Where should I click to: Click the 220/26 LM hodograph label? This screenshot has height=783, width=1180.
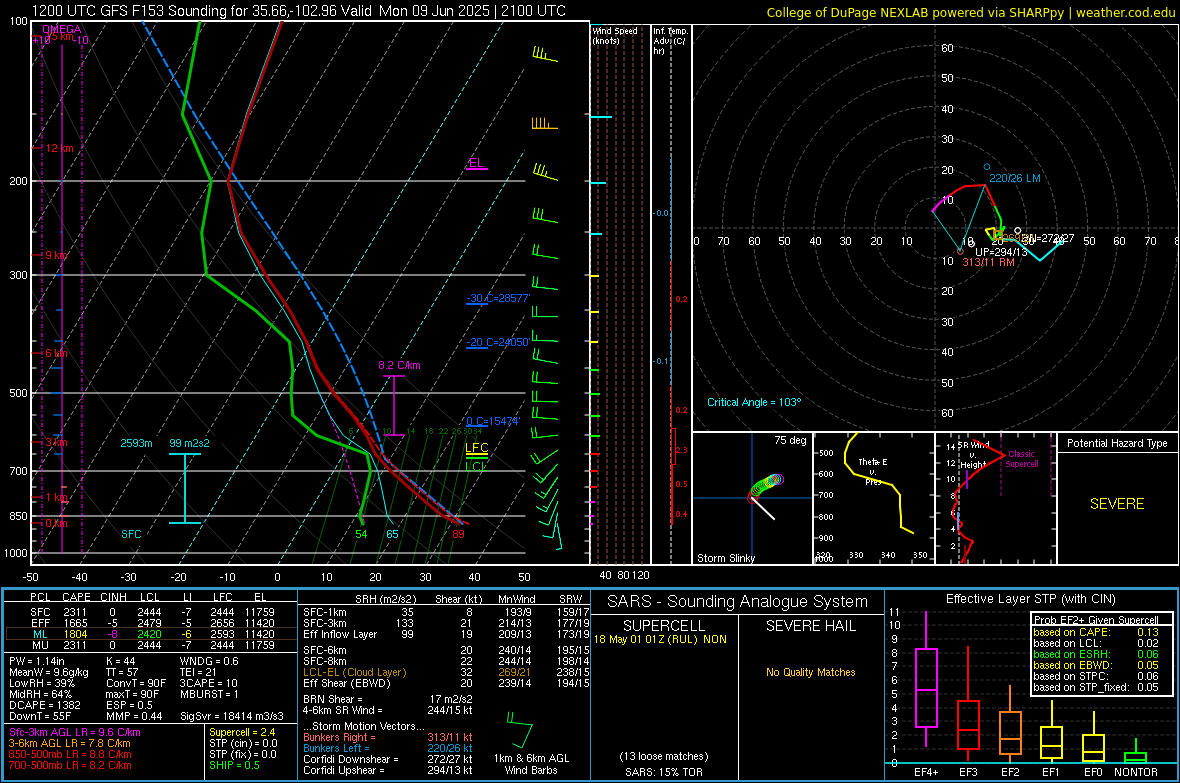[1014, 178]
